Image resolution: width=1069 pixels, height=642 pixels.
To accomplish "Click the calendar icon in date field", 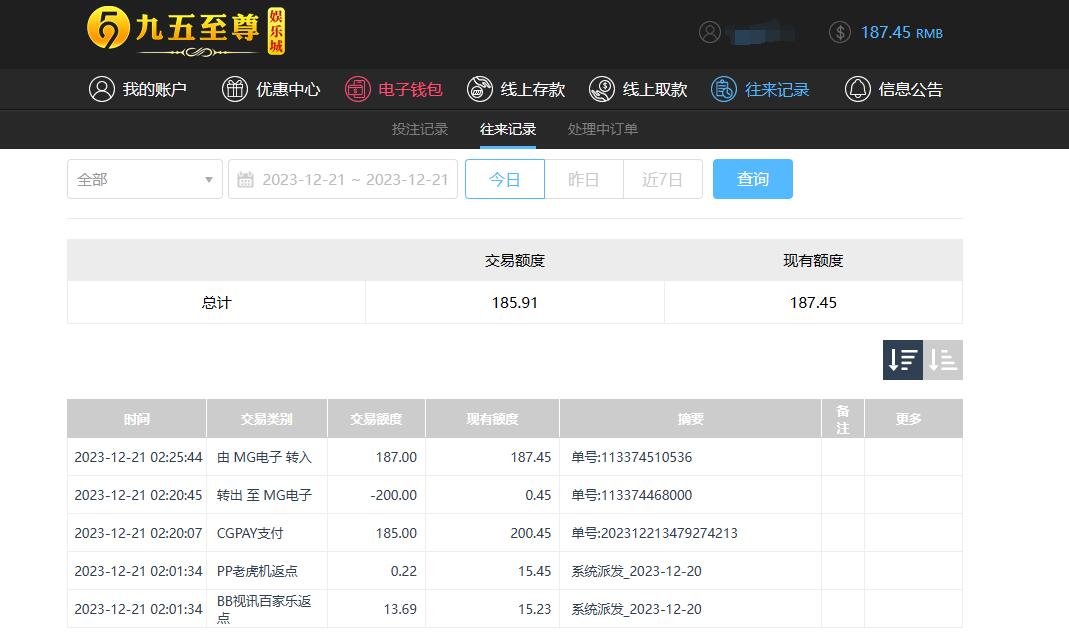I will [245, 180].
